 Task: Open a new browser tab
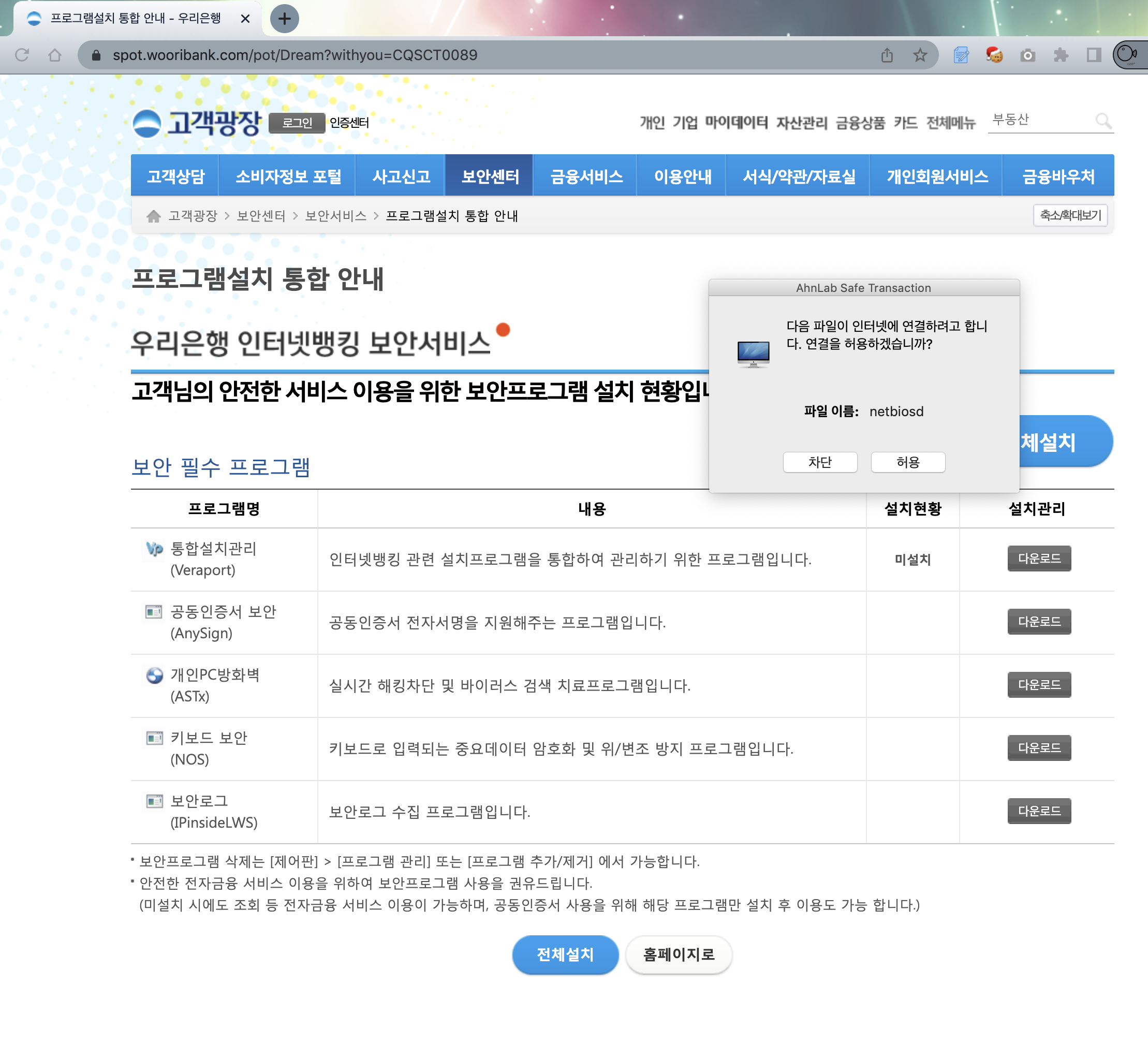pos(284,19)
